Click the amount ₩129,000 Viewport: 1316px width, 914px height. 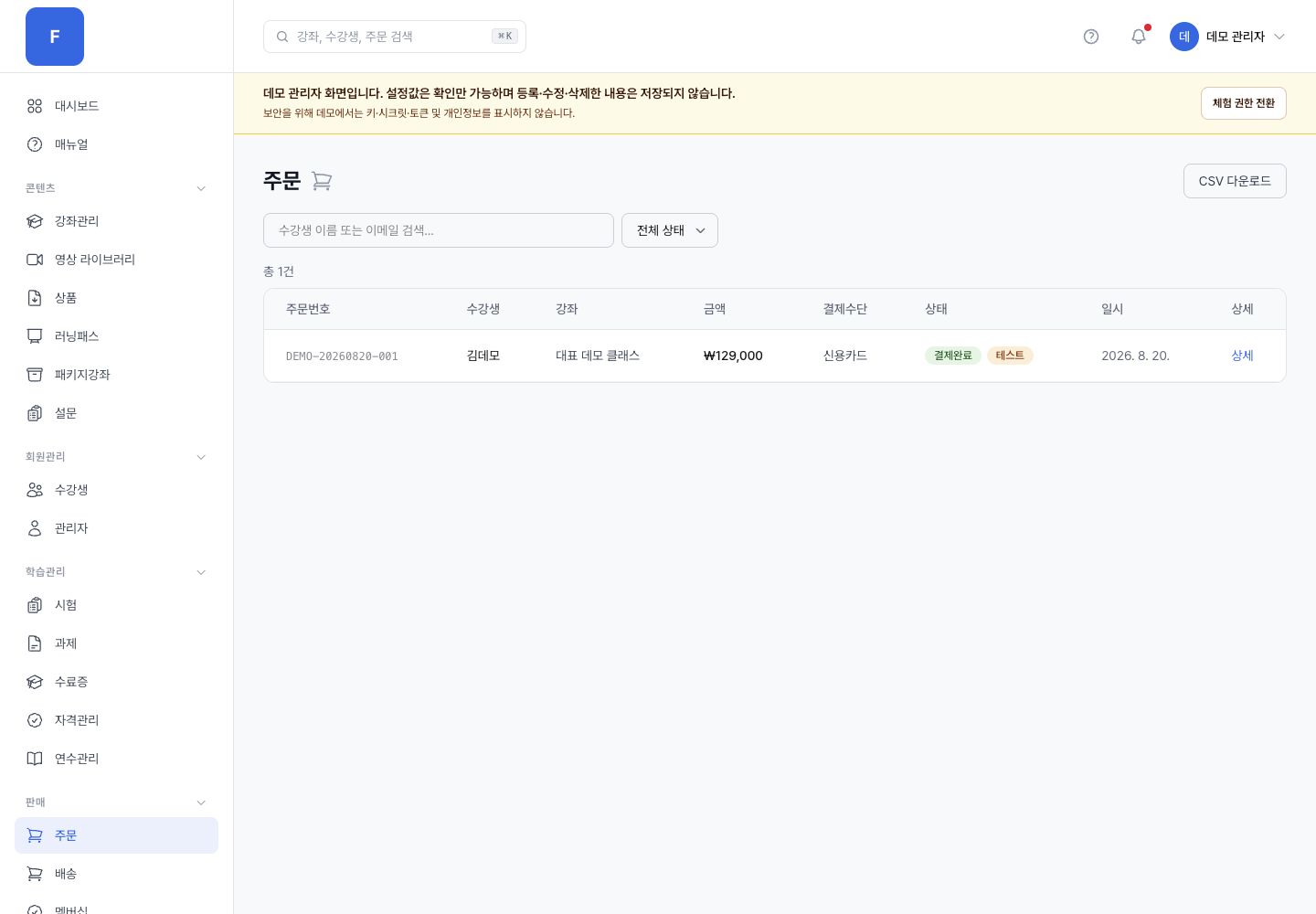pyautogui.click(x=733, y=356)
